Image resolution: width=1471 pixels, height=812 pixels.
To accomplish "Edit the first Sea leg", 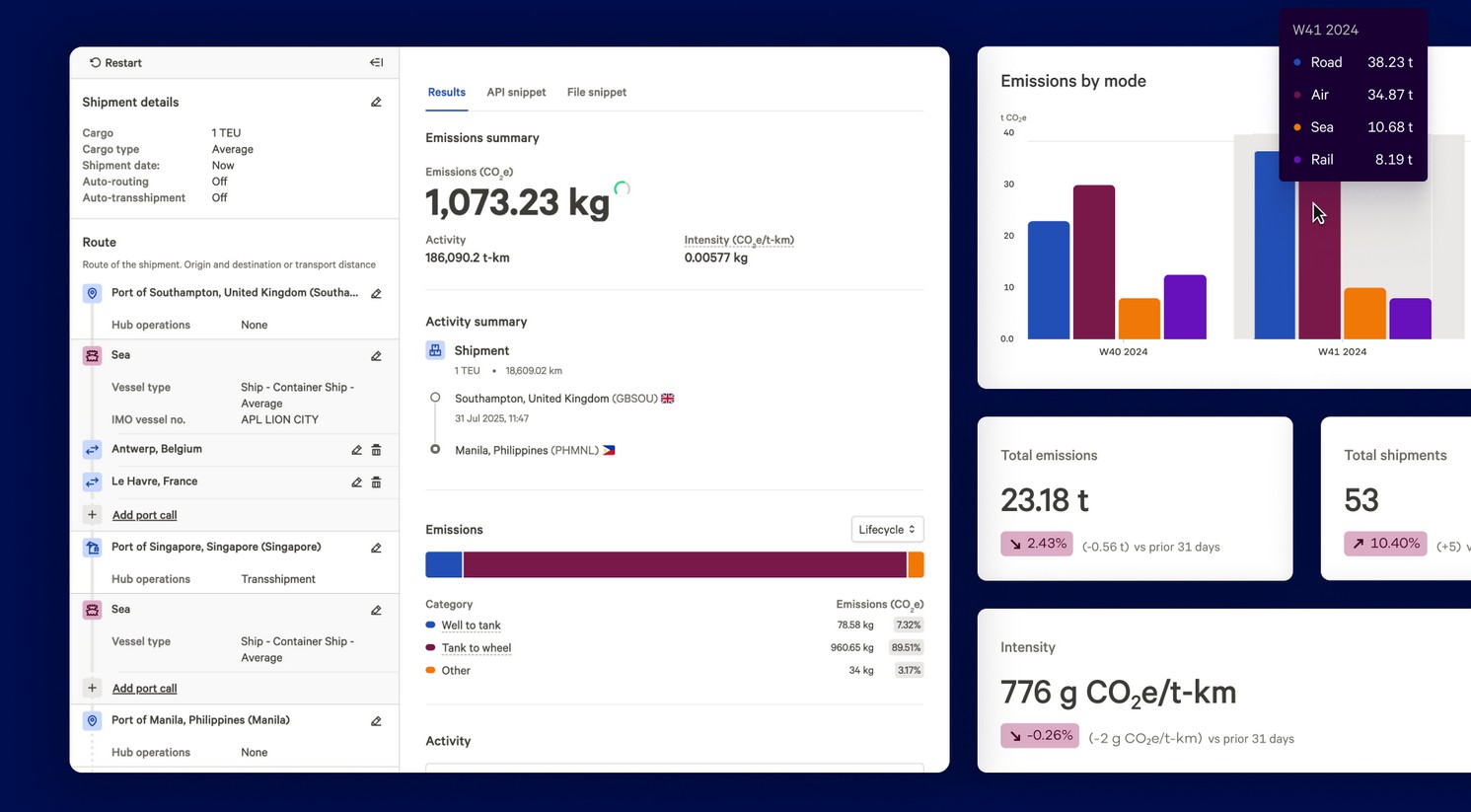I will point(376,356).
